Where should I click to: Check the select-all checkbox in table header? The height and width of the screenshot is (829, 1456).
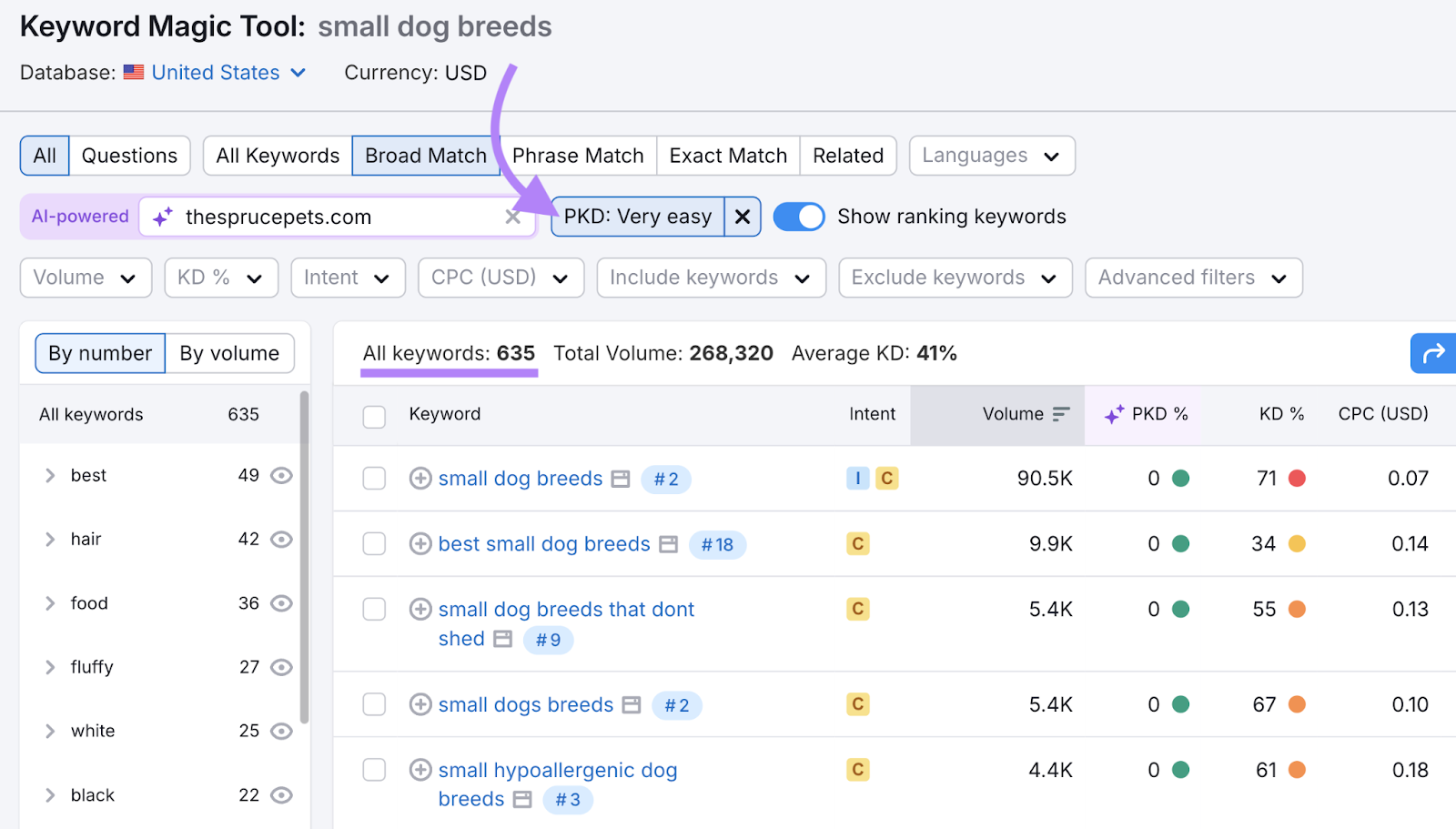click(373, 416)
